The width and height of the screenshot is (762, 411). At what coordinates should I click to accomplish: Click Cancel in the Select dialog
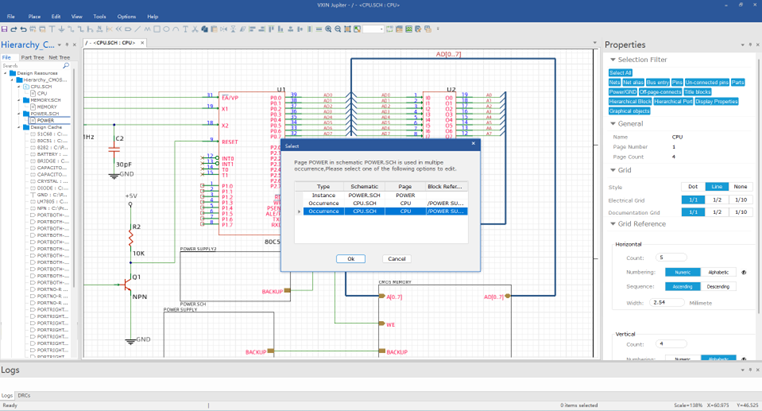(397, 259)
